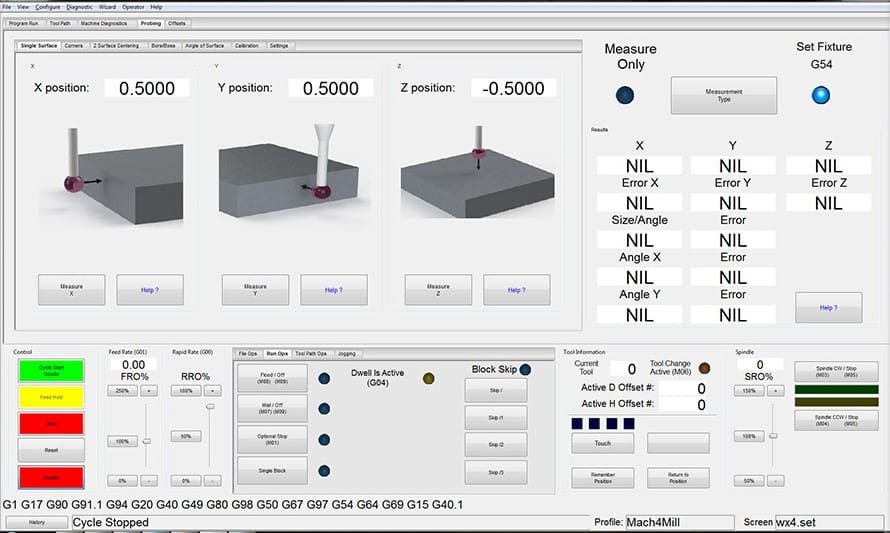Click the Block Skip LED indicator
890x533 pixels.
click(526, 369)
